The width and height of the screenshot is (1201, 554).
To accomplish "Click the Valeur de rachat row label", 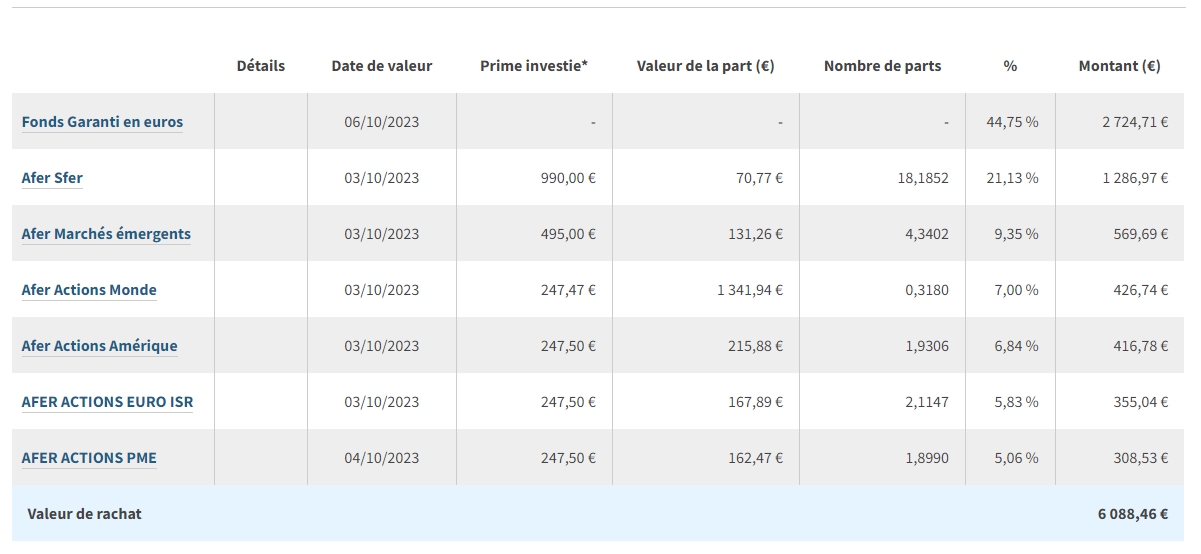I will pyautogui.click(x=85, y=514).
